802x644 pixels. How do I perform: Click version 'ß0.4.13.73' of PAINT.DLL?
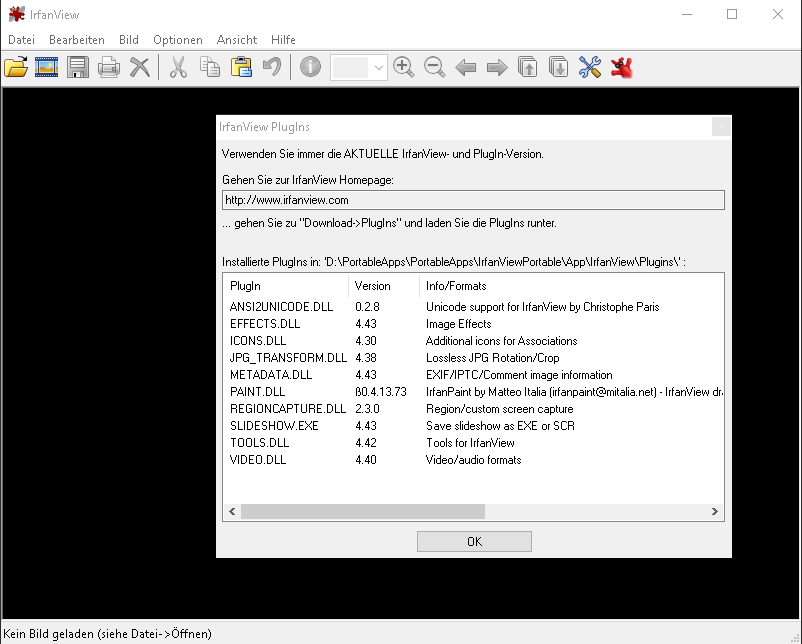coord(381,392)
